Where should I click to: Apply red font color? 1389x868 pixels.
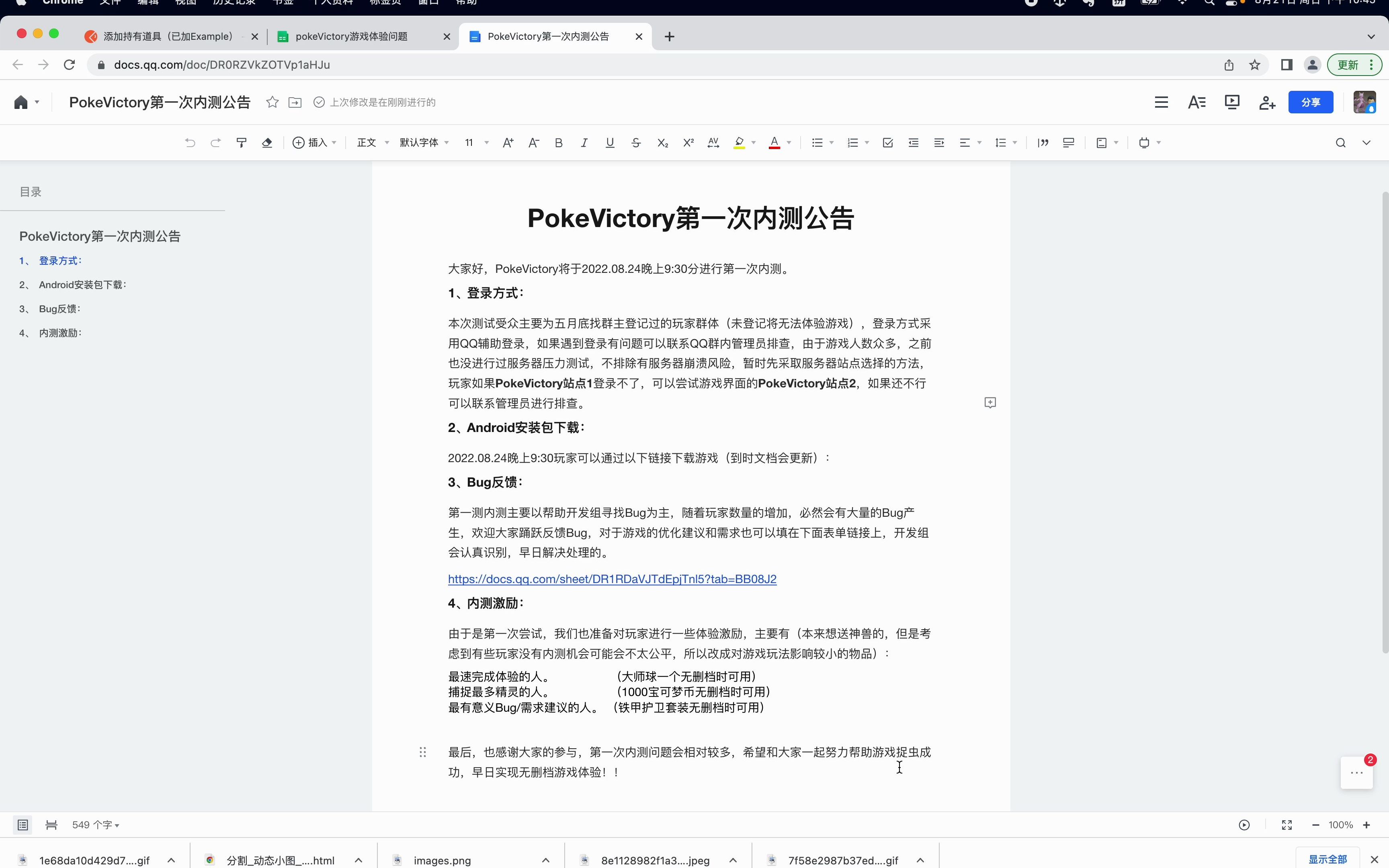click(x=774, y=143)
